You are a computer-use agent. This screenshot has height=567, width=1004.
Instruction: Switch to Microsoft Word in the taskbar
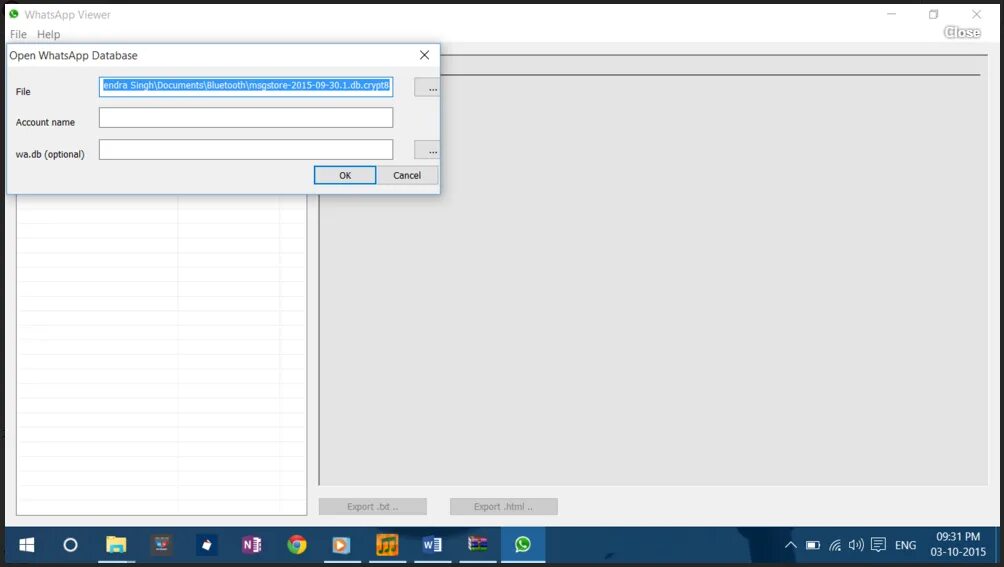click(432, 545)
